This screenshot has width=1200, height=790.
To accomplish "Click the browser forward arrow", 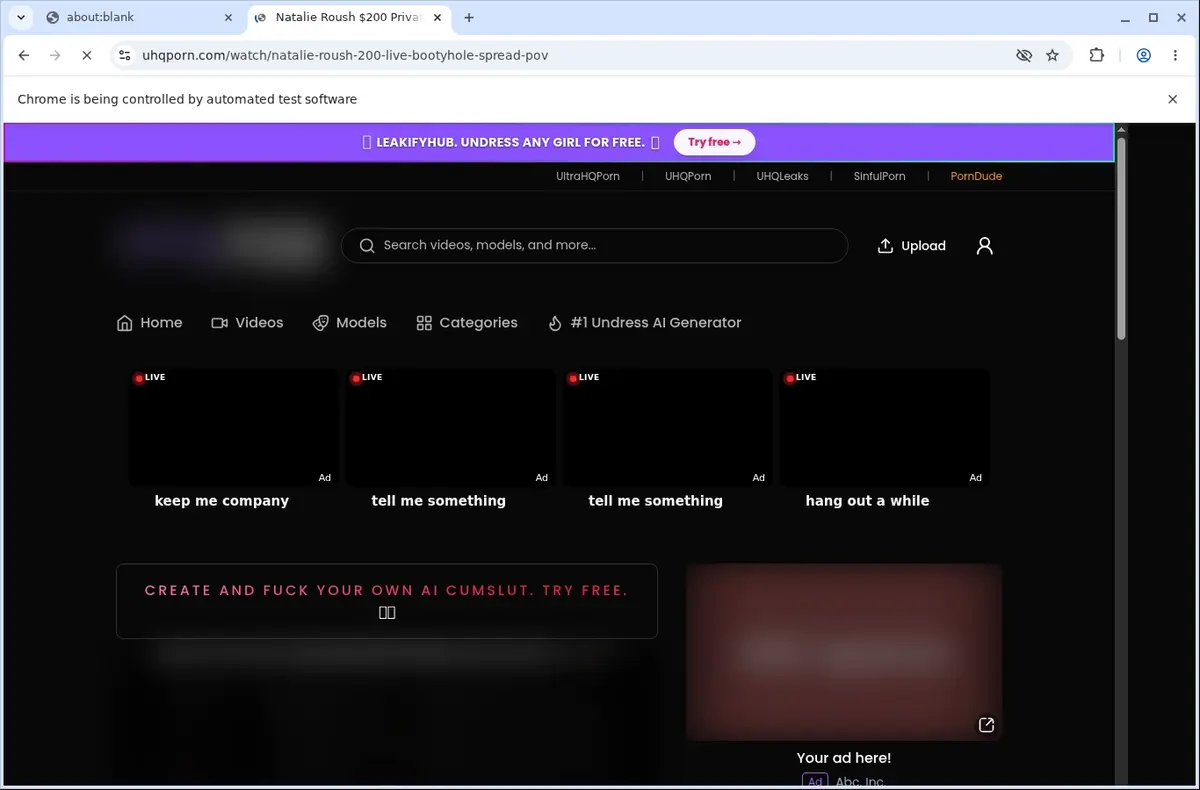I will [x=55, y=56].
